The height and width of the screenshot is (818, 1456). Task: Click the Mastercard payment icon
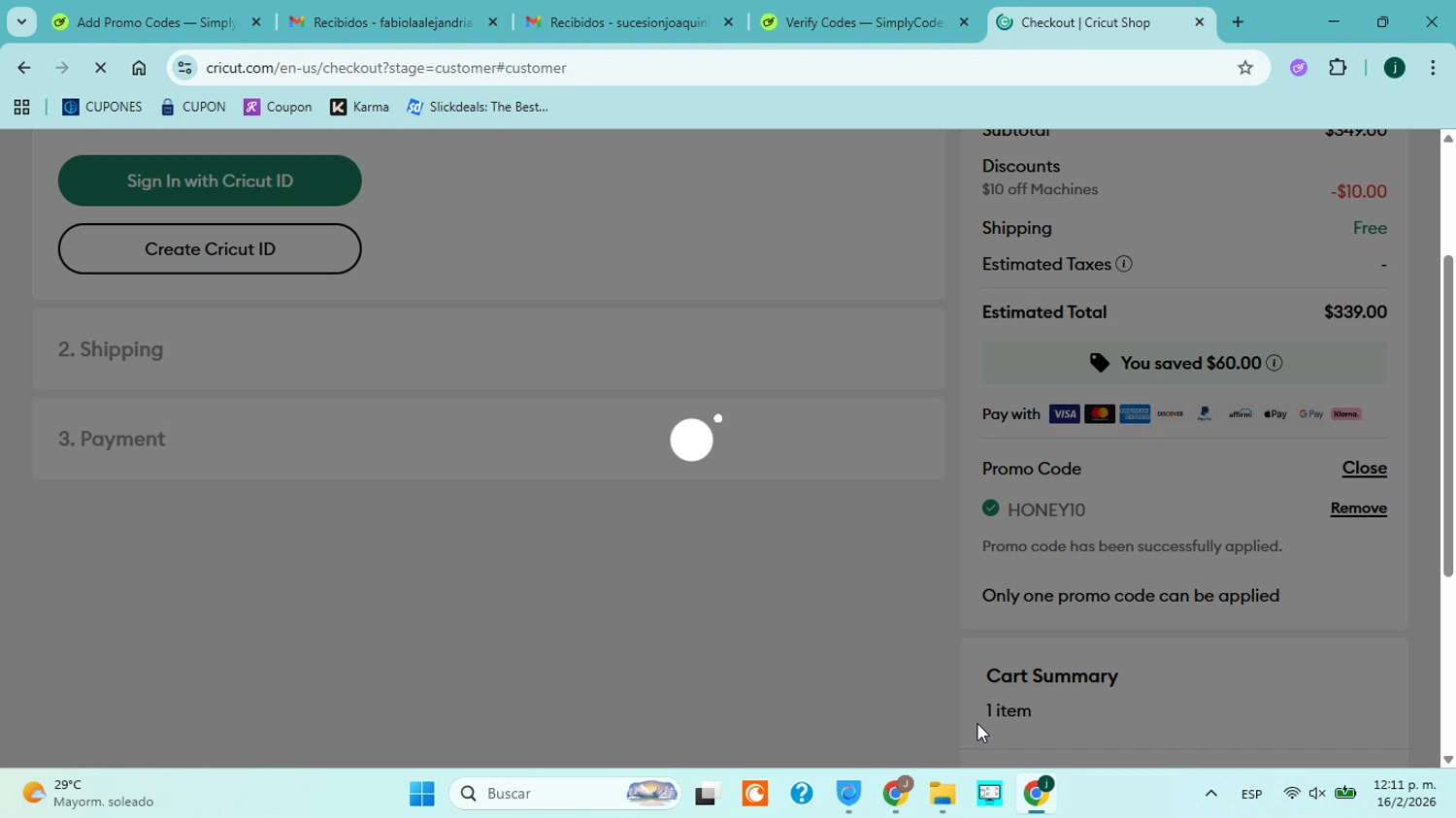(x=1099, y=414)
